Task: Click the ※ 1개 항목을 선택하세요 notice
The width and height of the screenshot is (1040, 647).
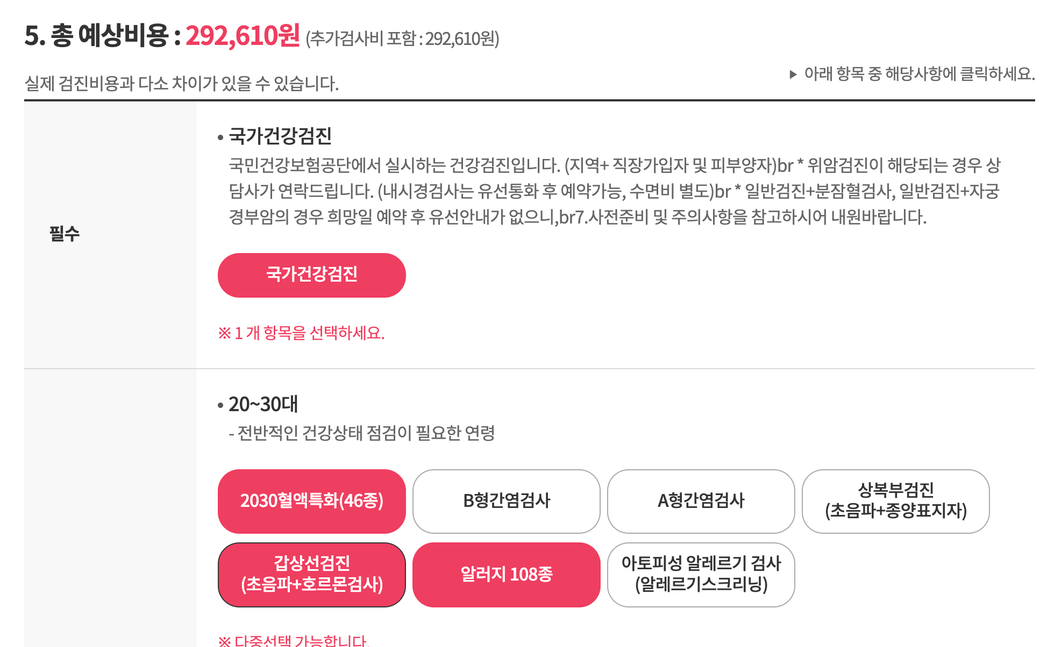Action: tap(301, 333)
